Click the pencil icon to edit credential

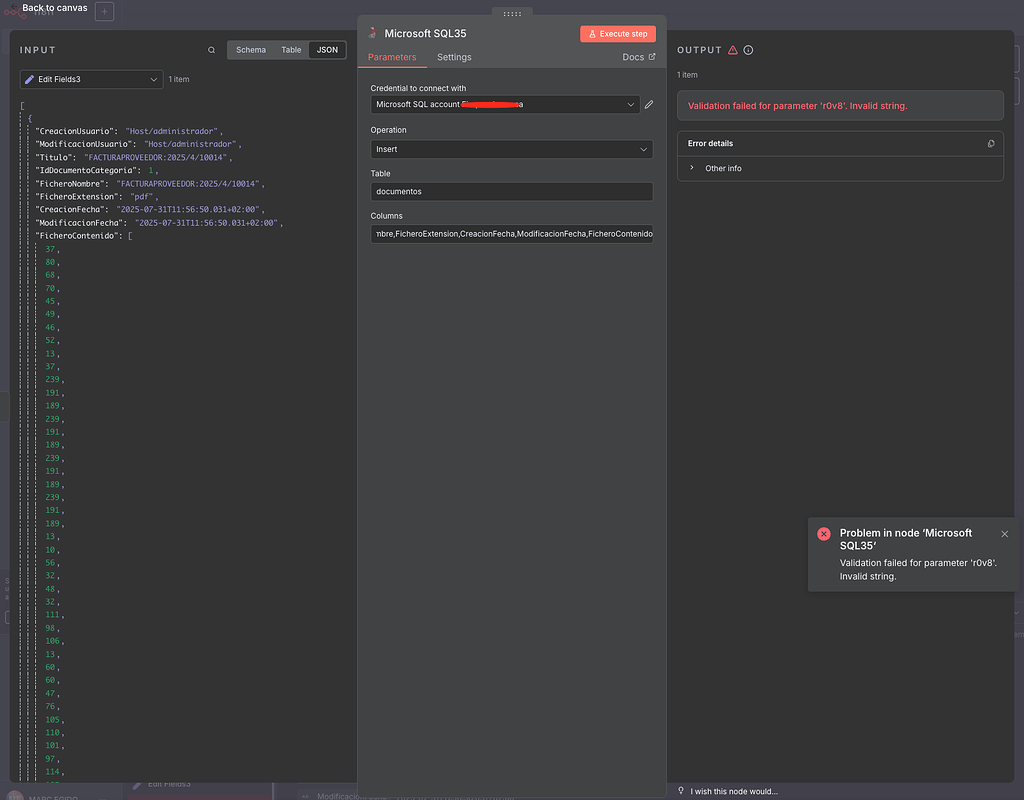pyautogui.click(x=648, y=104)
